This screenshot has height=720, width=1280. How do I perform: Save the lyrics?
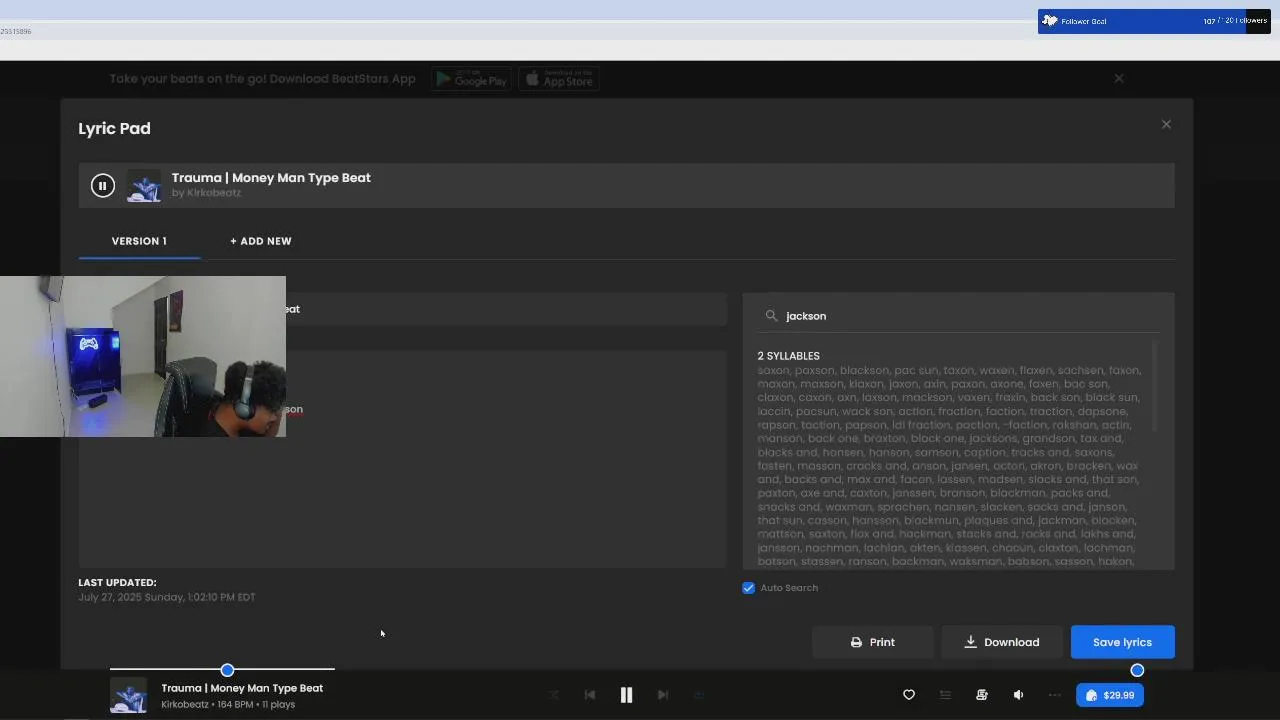pyautogui.click(x=1122, y=642)
